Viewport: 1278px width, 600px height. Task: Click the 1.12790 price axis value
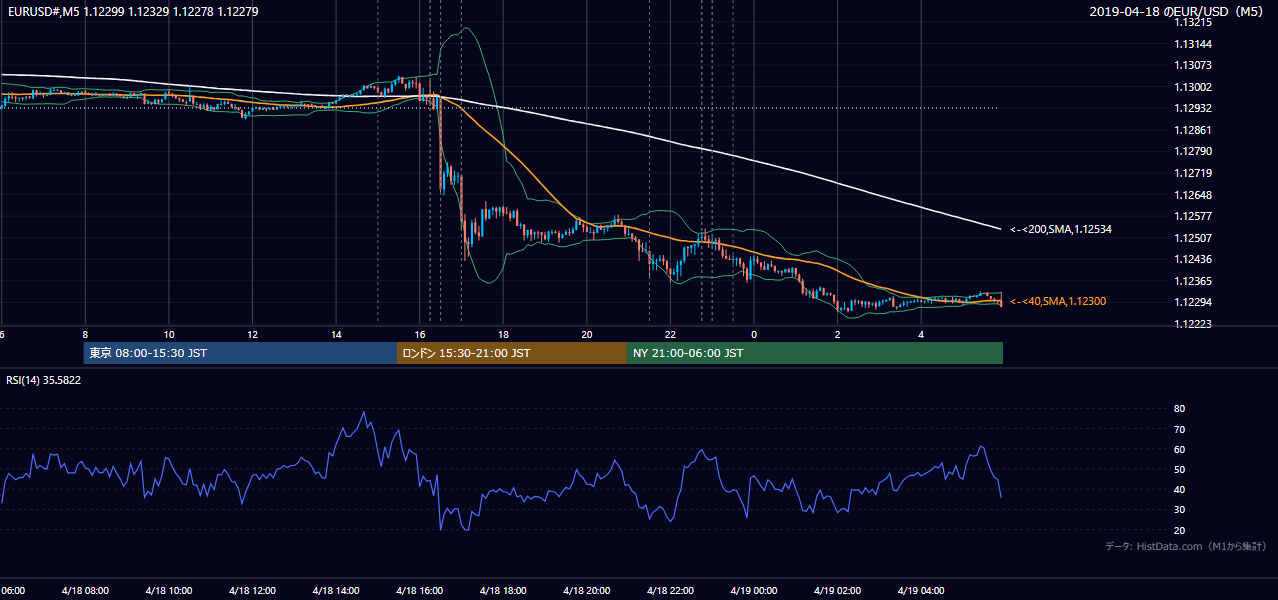pyautogui.click(x=1195, y=151)
